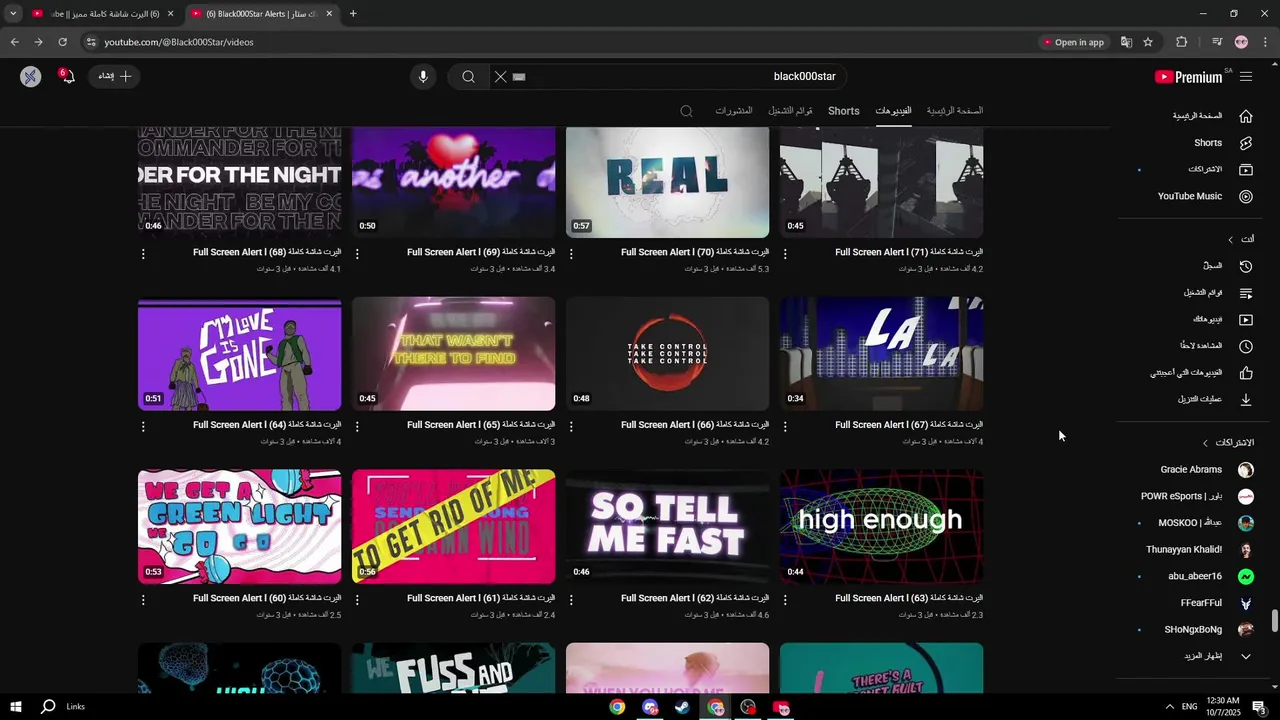Open the account avatar menu

click(x=31, y=77)
